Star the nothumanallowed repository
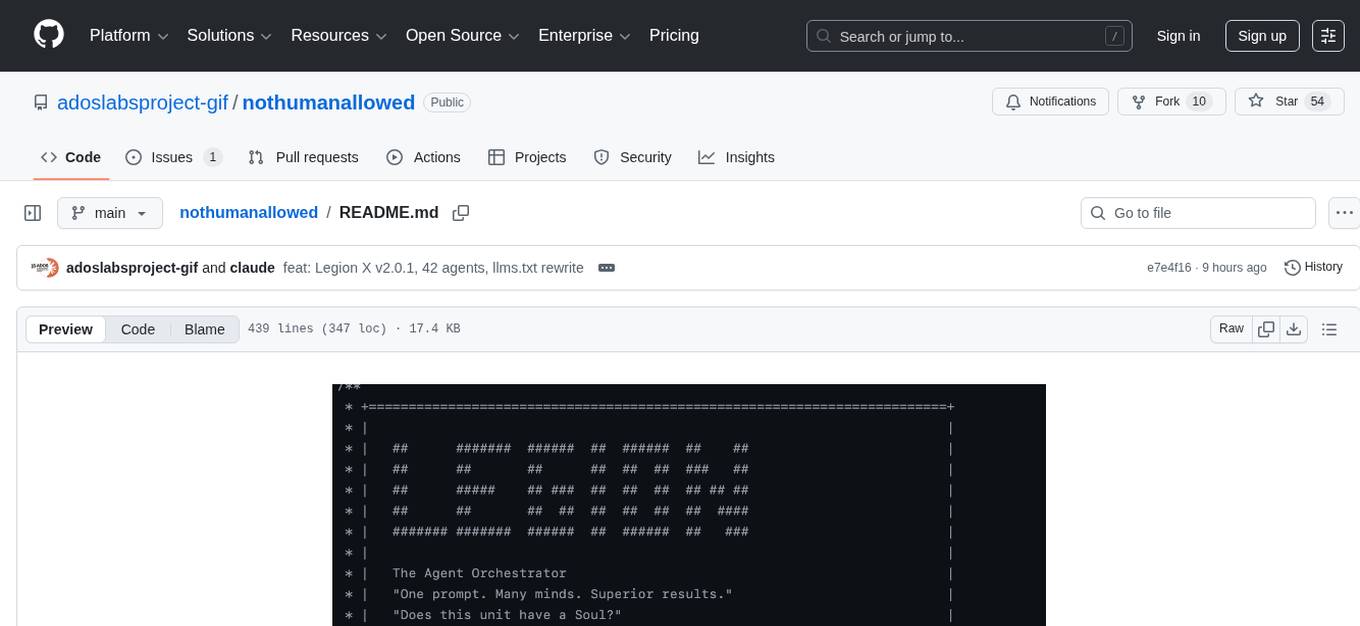Image resolution: width=1360 pixels, height=626 pixels. coord(1274,102)
